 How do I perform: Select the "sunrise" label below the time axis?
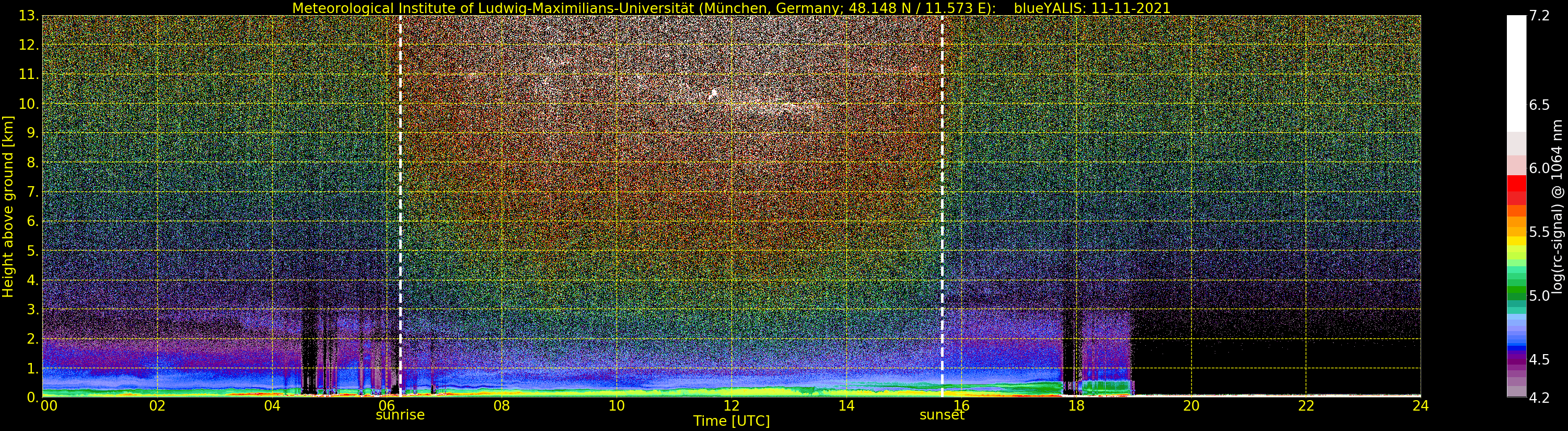[400, 415]
